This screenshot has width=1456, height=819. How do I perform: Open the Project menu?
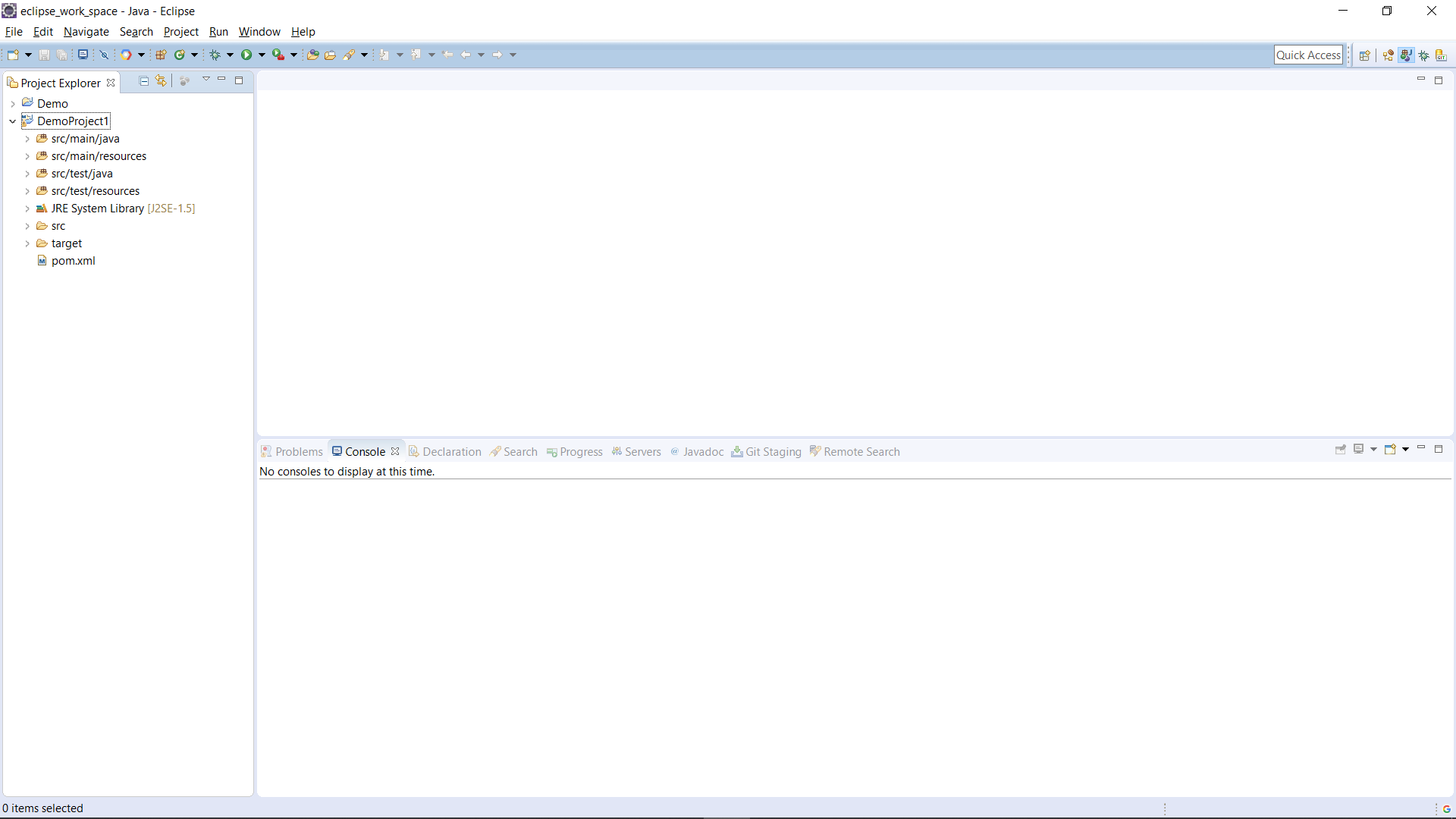(x=180, y=32)
